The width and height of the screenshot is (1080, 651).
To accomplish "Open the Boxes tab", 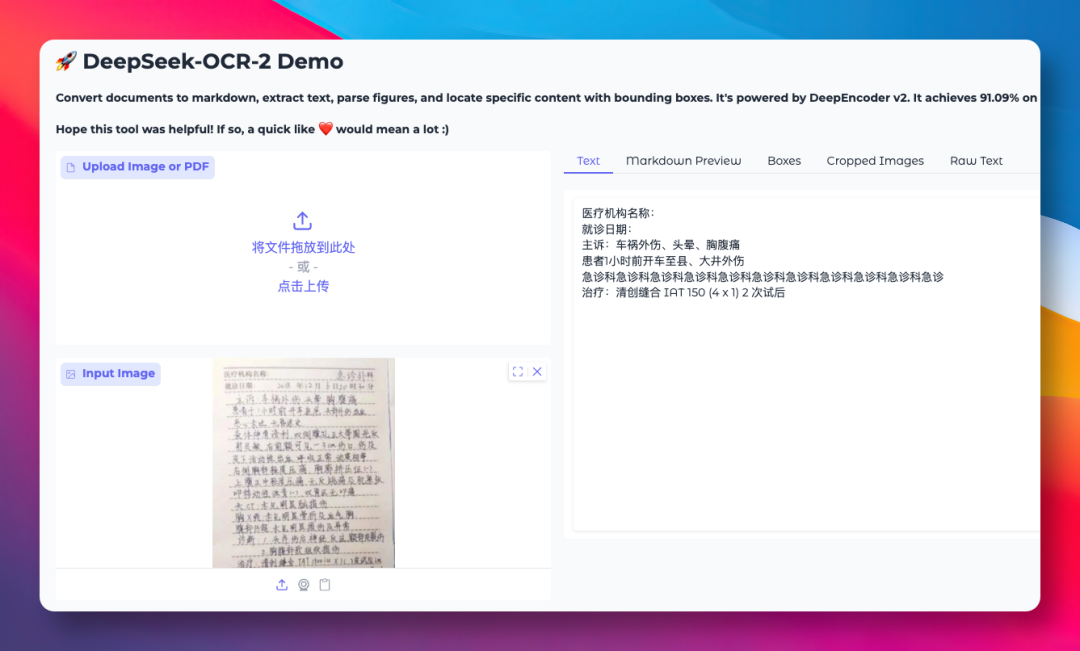I will coord(784,161).
